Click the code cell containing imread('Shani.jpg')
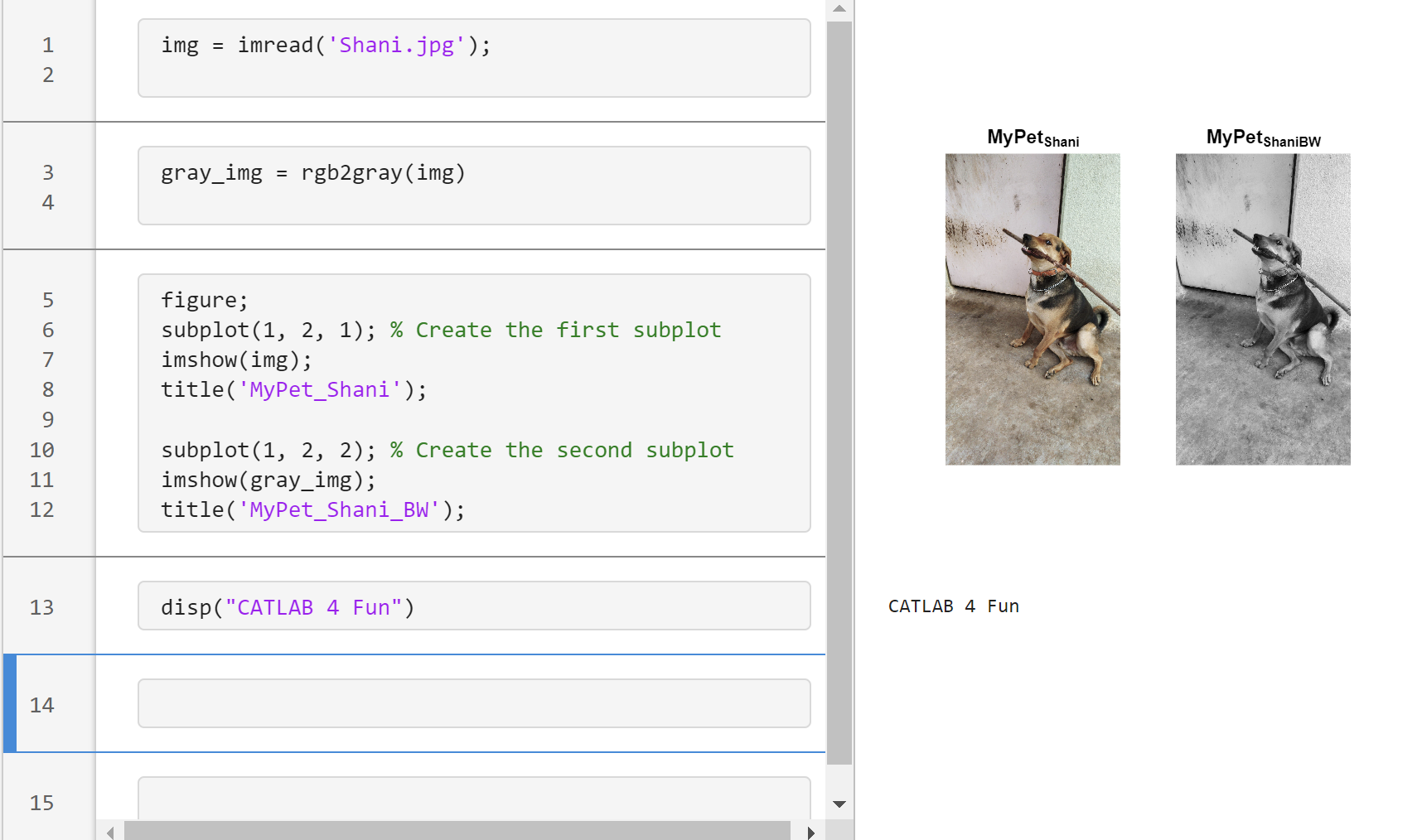 (x=474, y=58)
